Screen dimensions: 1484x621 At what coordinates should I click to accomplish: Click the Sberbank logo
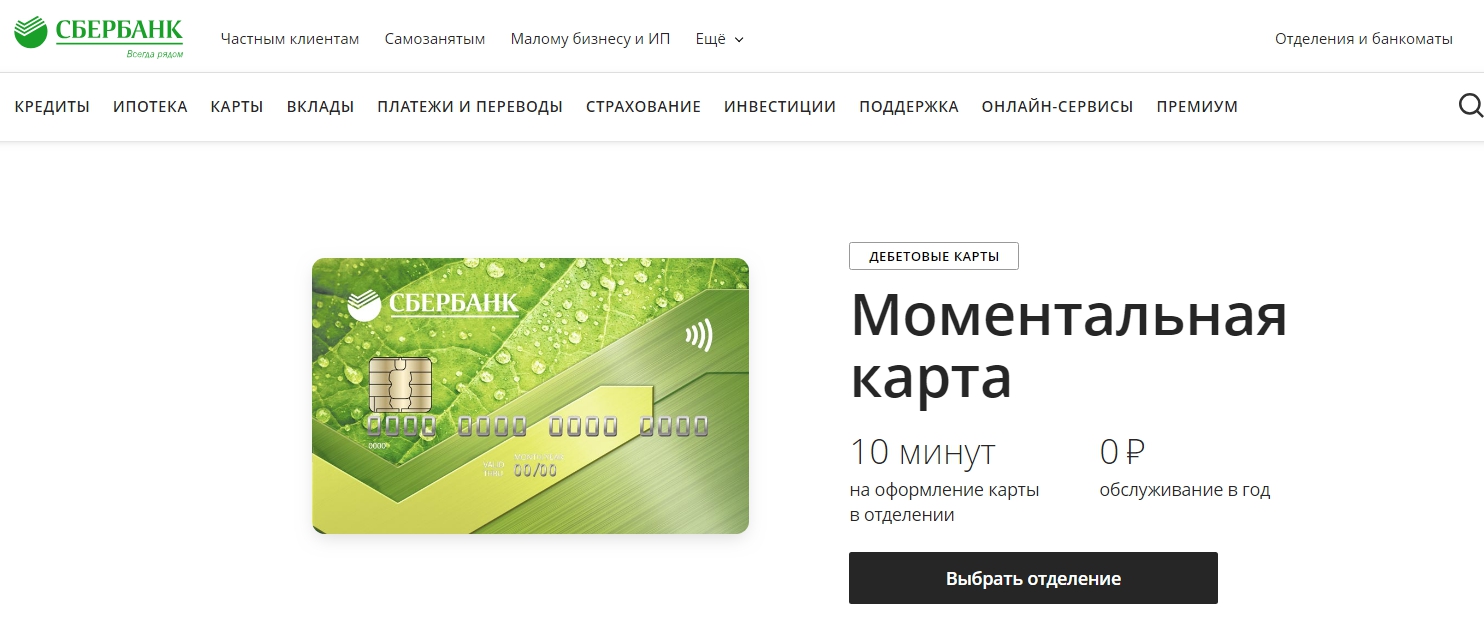[99, 38]
